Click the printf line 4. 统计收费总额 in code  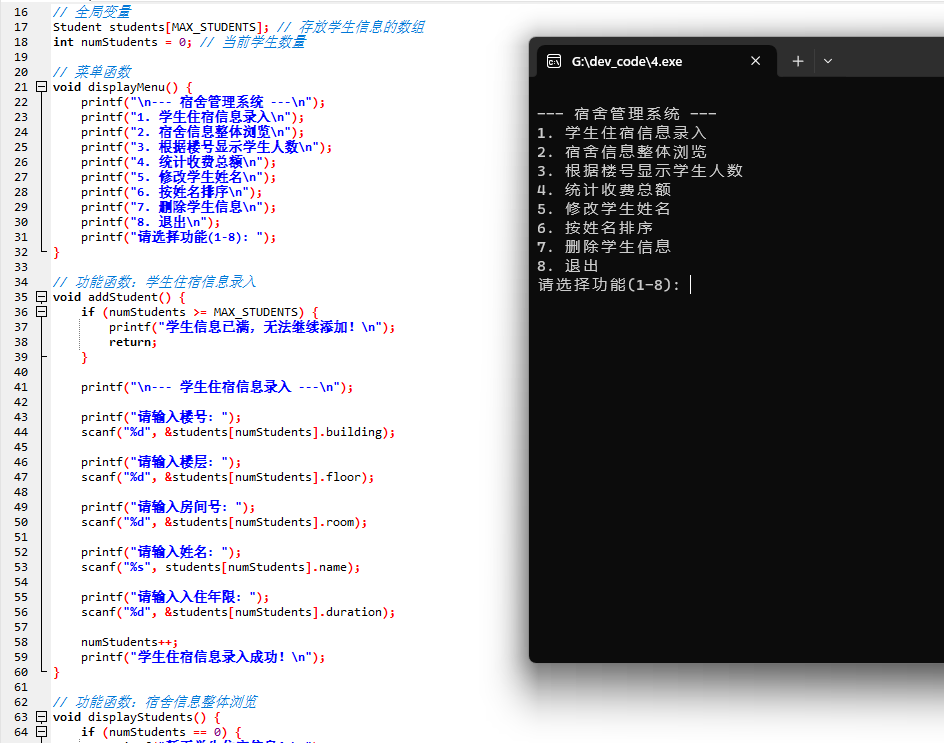[179, 163]
